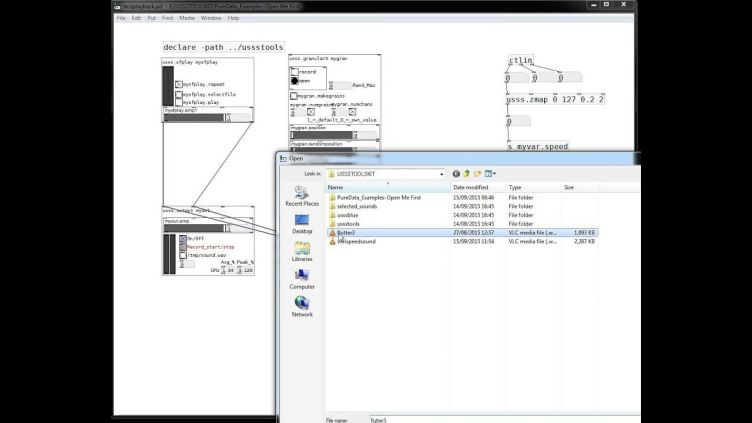Open Window menu in Pd window

pos(211,18)
